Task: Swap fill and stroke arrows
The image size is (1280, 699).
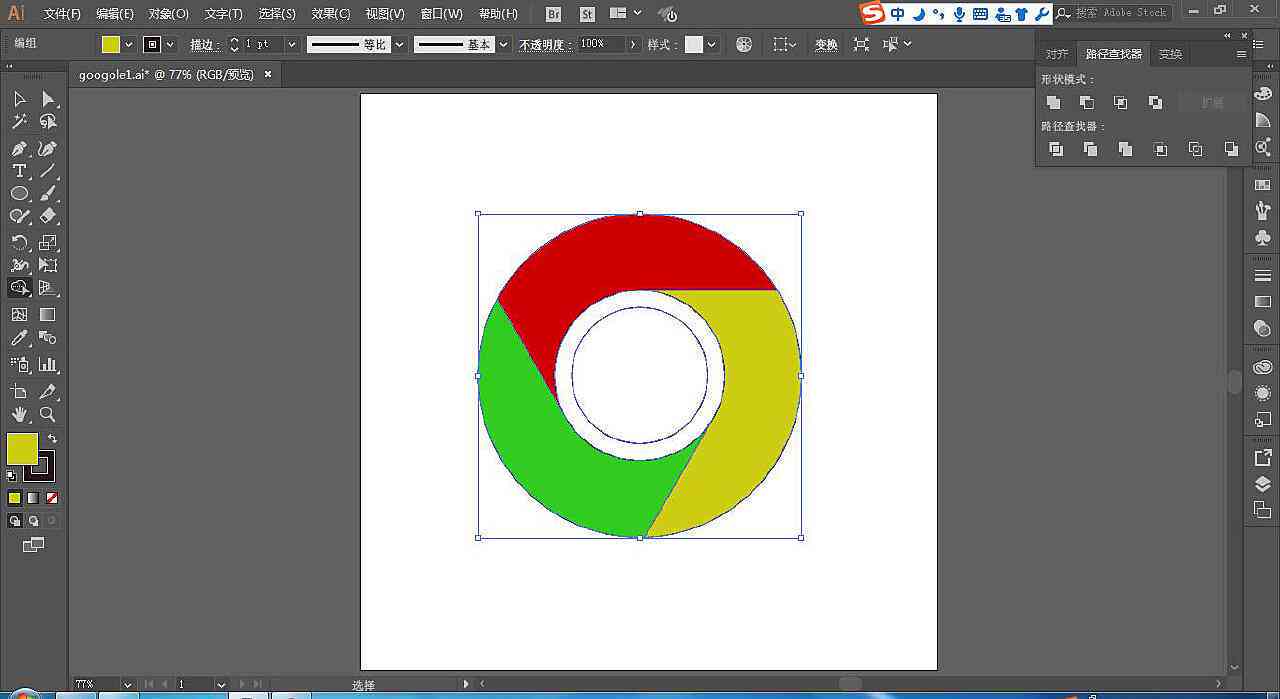Action: coord(52,439)
